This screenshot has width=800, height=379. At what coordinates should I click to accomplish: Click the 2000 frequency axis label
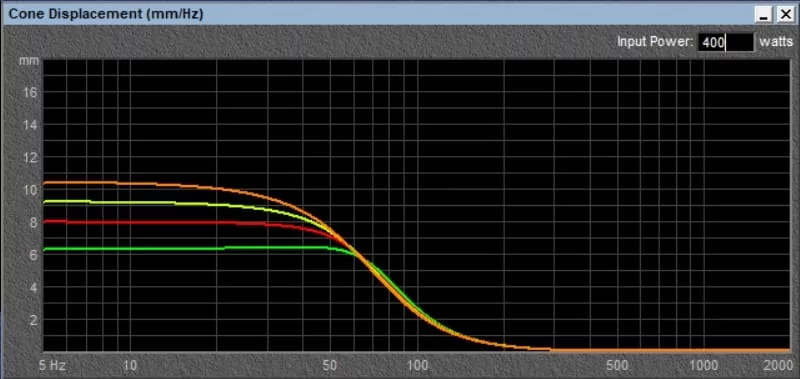click(x=779, y=365)
